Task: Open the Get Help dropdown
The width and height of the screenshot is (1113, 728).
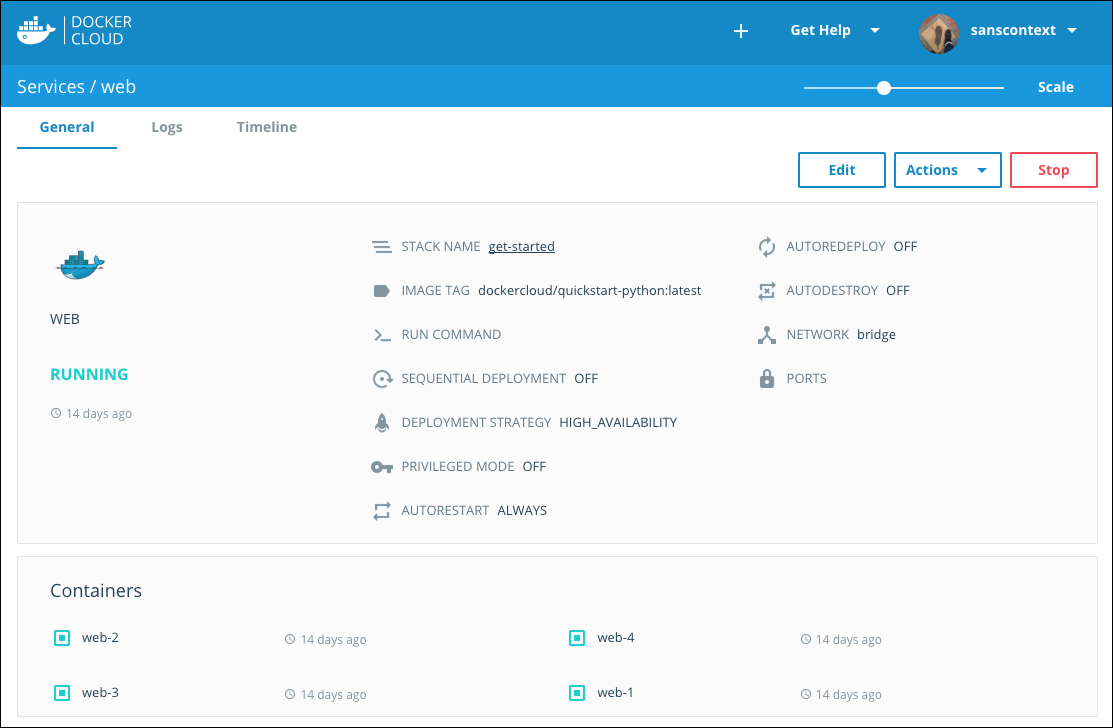Action: point(835,31)
